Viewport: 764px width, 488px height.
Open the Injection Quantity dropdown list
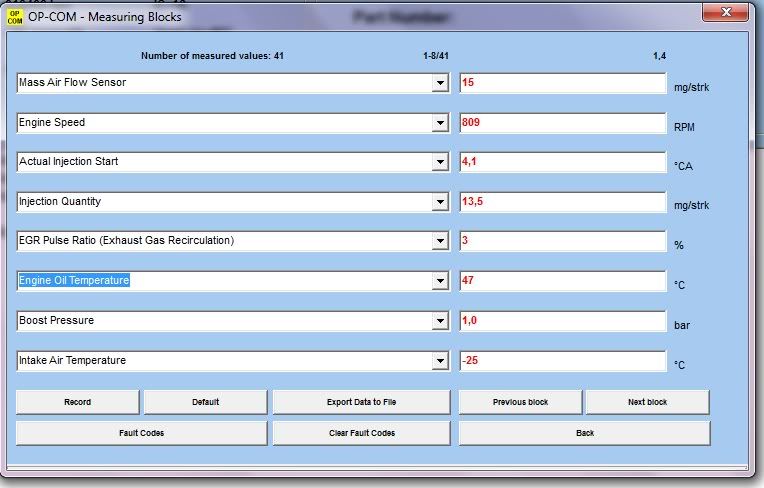click(440, 203)
